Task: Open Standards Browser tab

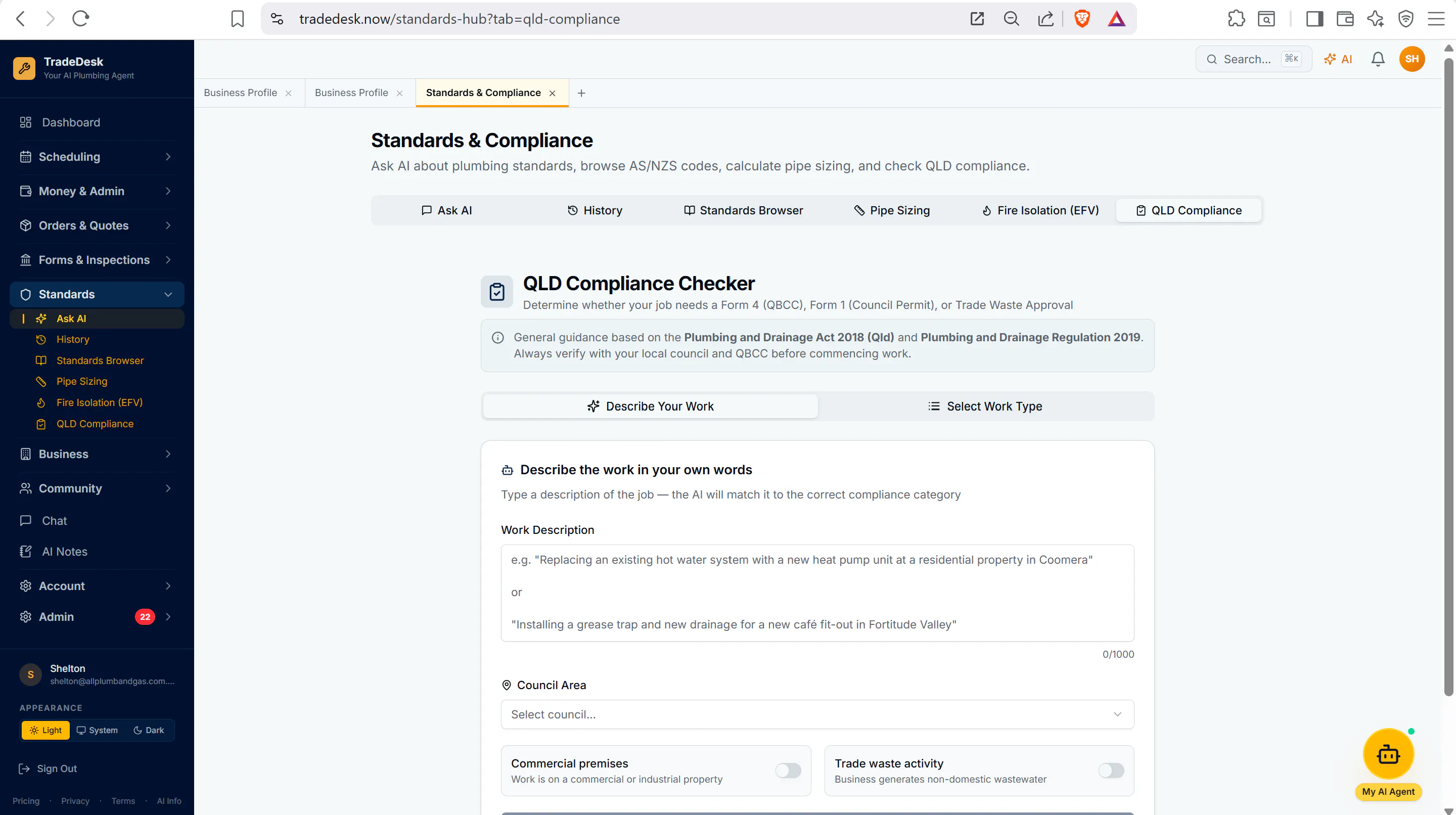Action: (x=743, y=210)
